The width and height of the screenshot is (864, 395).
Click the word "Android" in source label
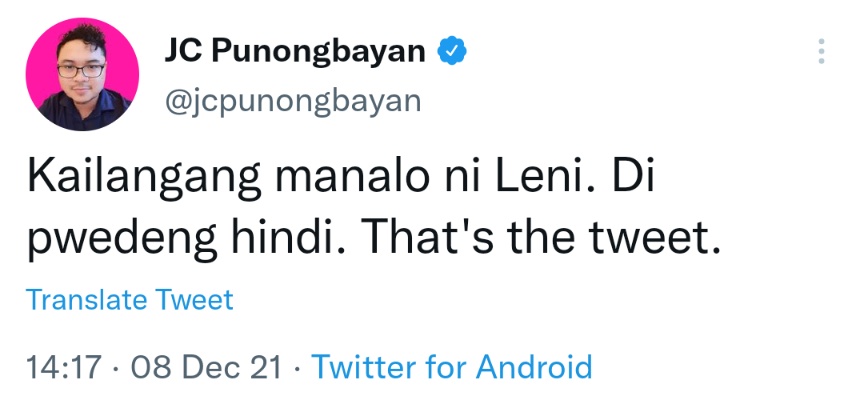(534, 366)
